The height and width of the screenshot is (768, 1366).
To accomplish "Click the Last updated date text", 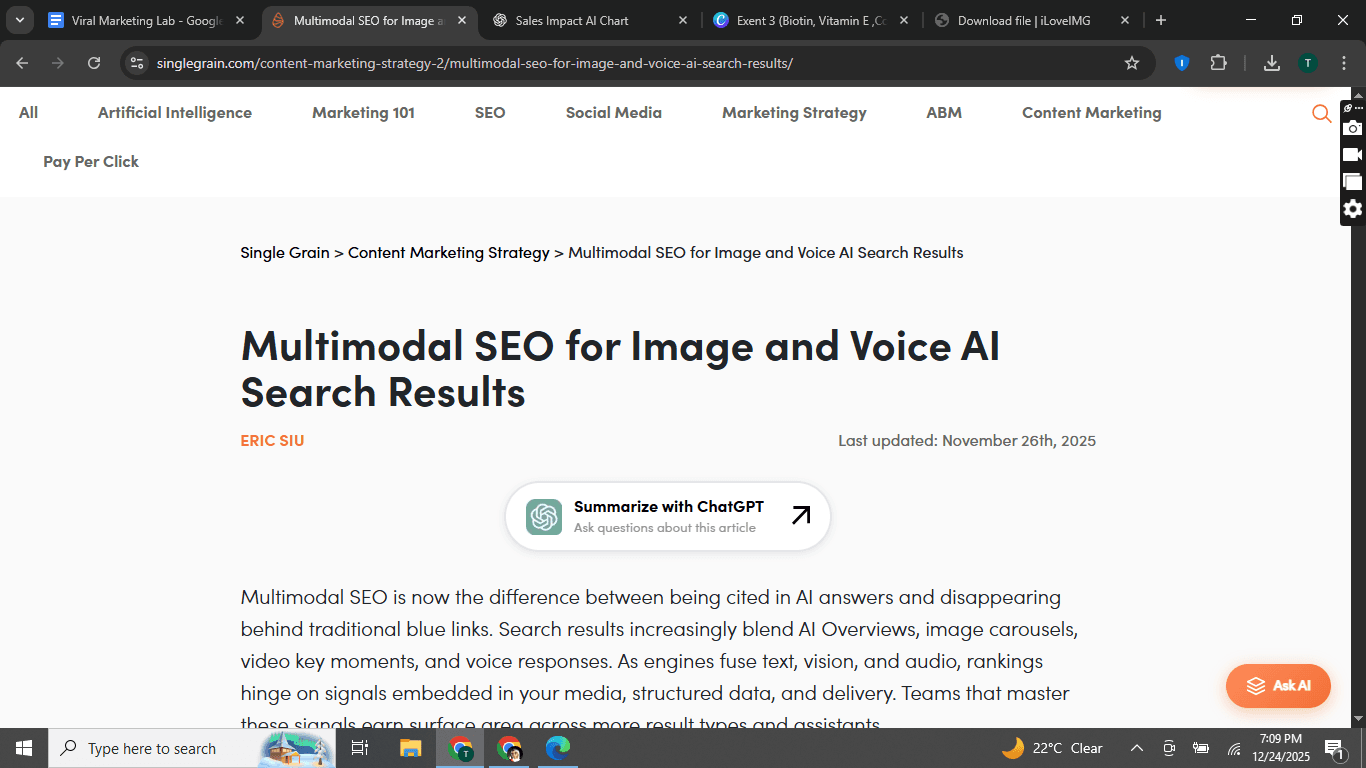I will (967, 441).
